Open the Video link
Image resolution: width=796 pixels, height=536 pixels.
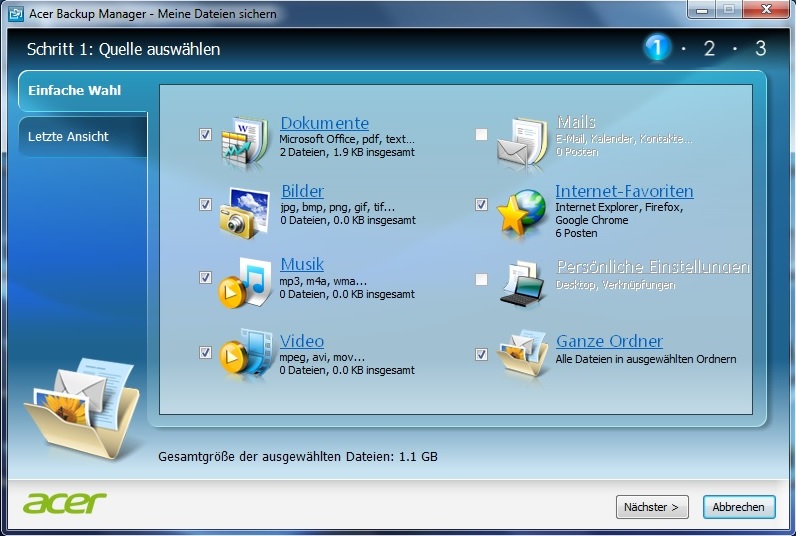302,341
